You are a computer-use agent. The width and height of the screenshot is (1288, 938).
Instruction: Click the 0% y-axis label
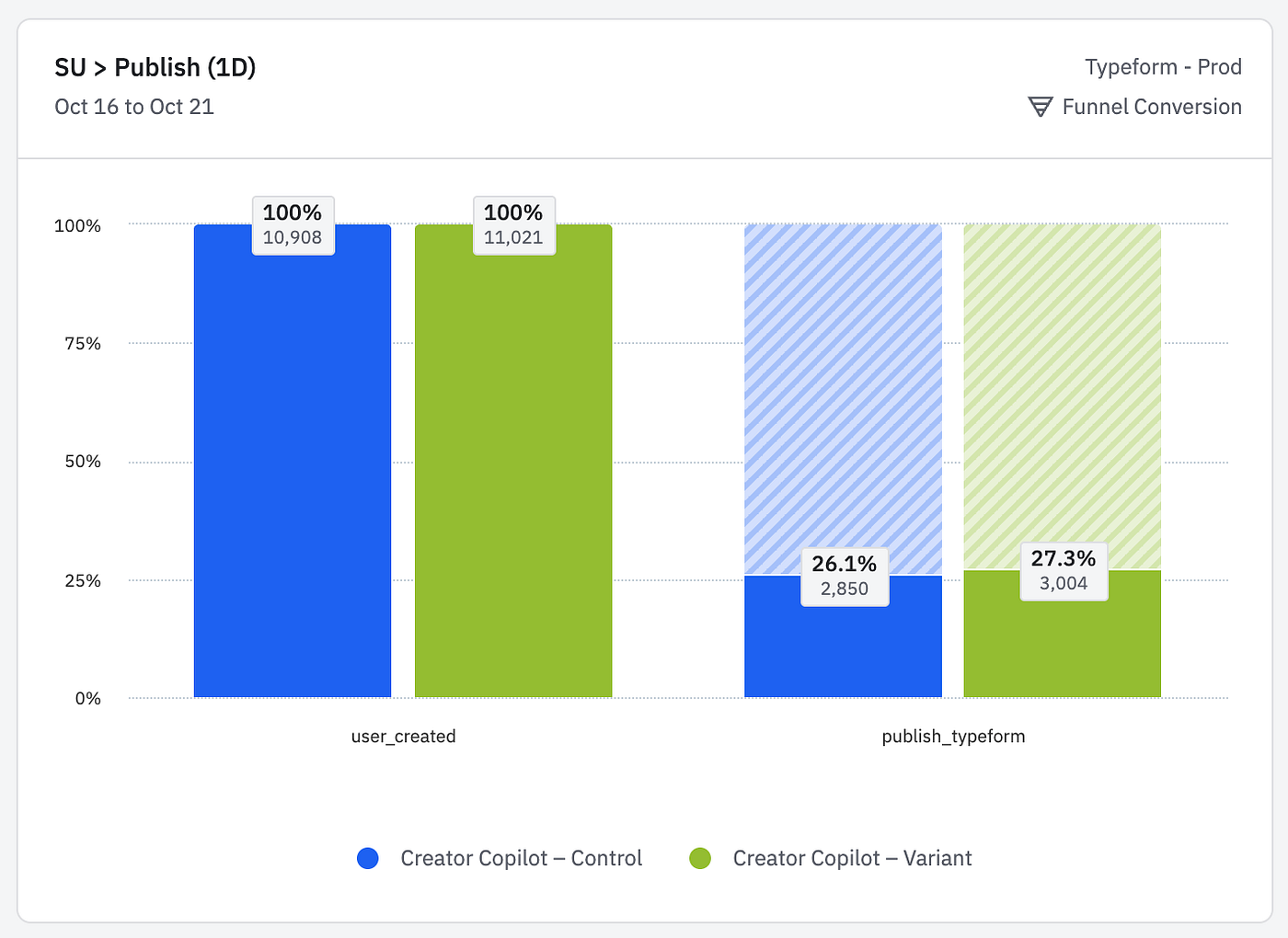point(88,699)
